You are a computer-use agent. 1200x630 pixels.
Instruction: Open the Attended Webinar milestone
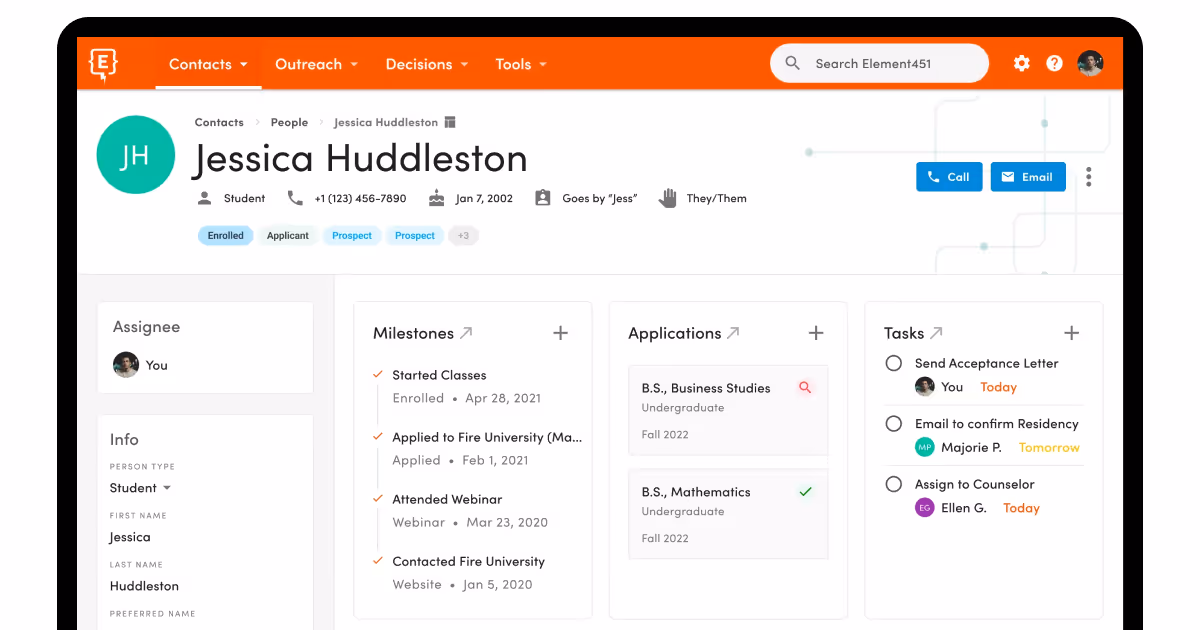click(447, 499)
